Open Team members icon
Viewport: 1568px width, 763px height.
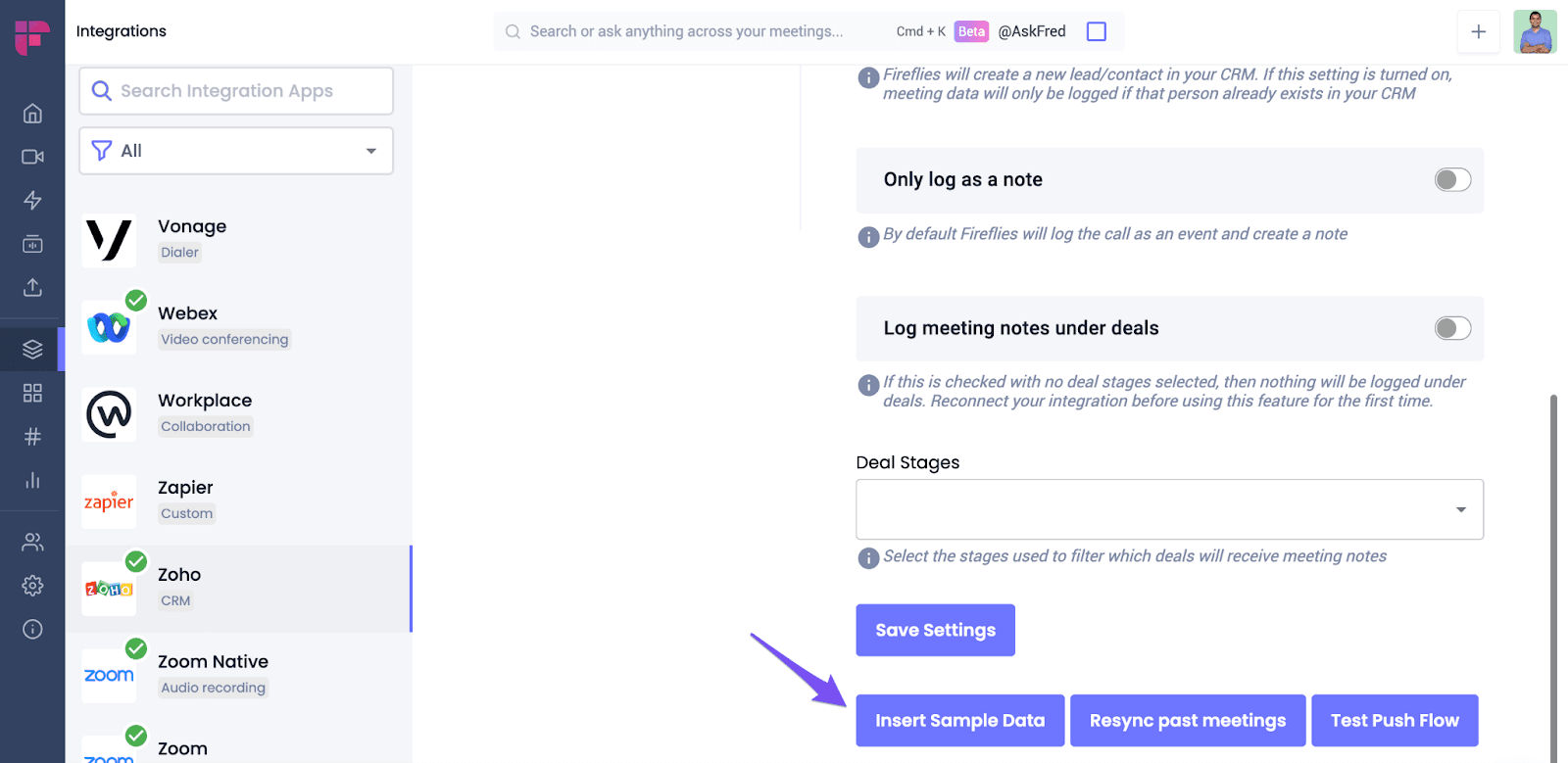pyautogui.click(x=32, y=542)
